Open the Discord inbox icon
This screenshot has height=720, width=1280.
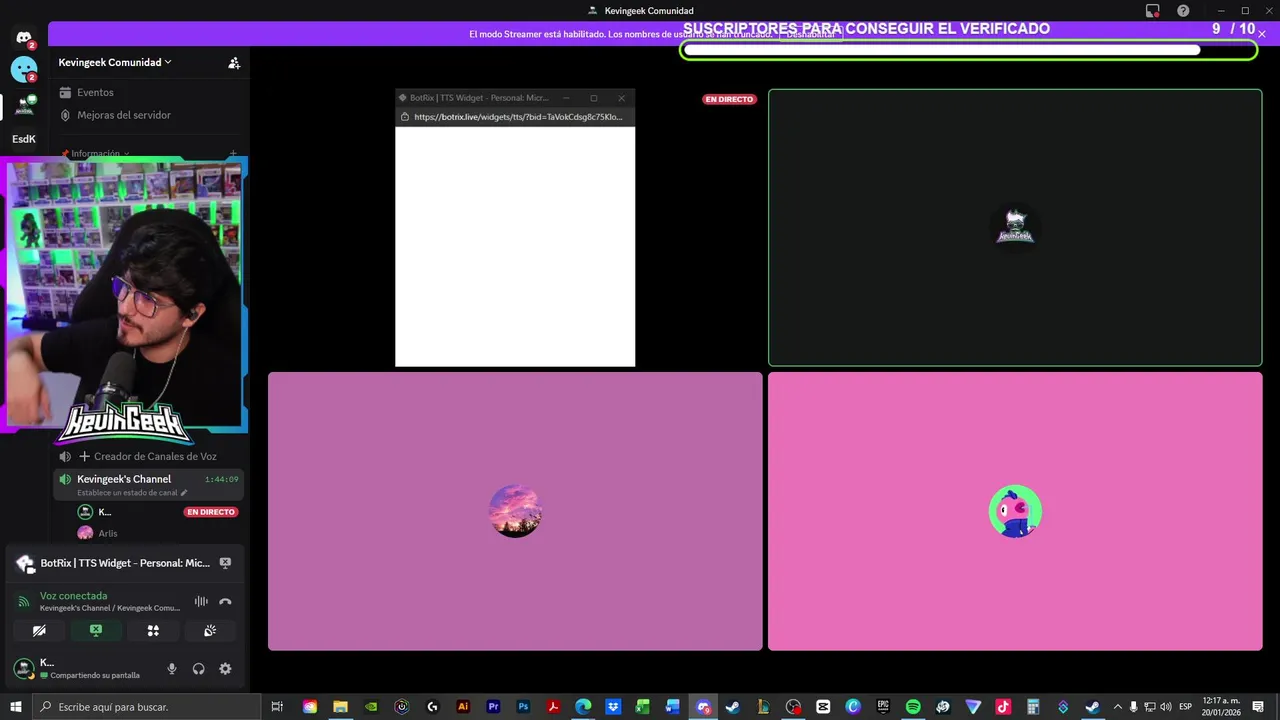1153,11
